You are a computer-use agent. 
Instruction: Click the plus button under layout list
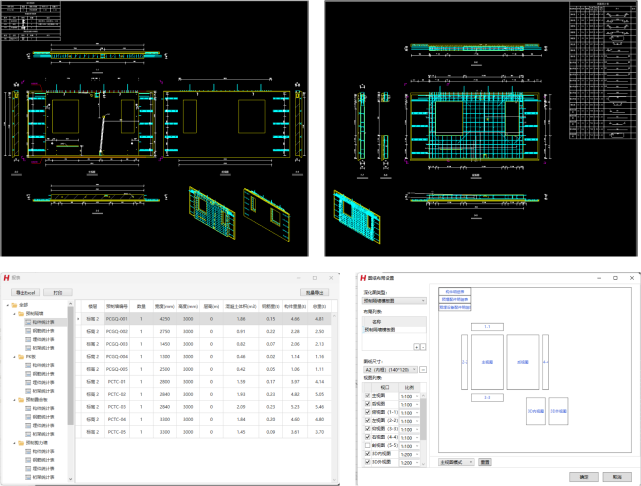point(418,346)
